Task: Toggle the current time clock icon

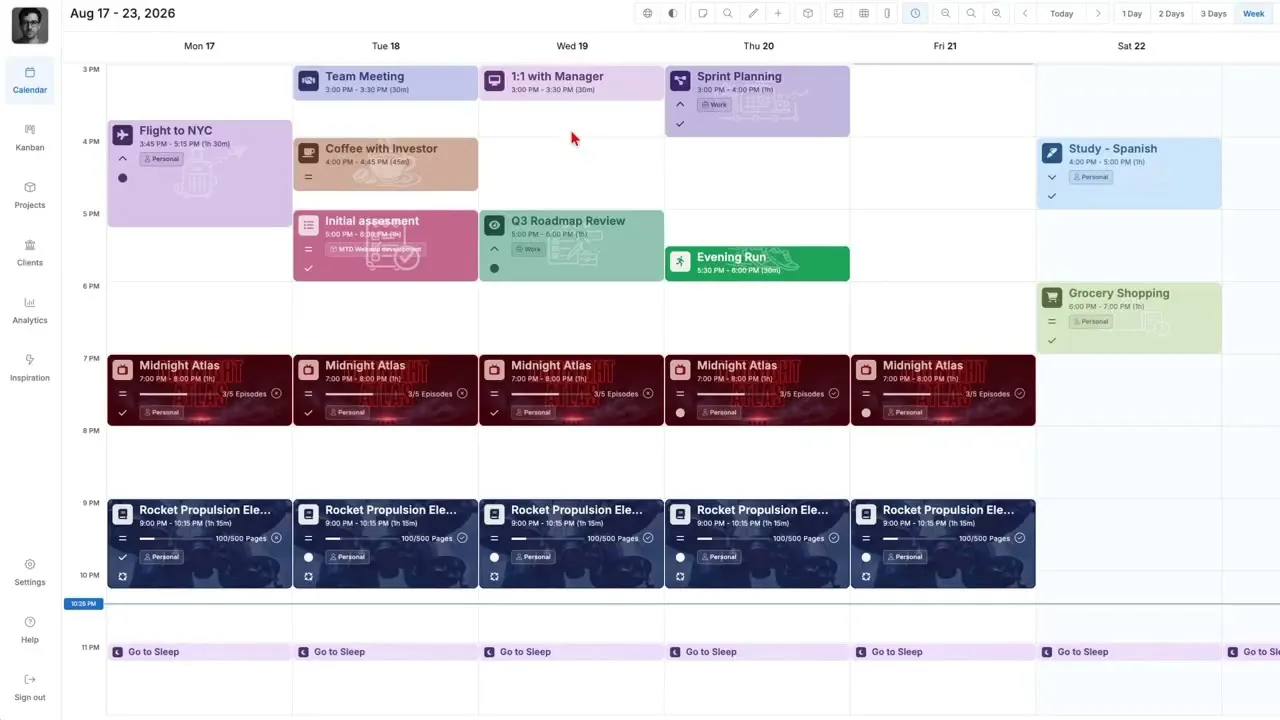Action: pos(915,14)
